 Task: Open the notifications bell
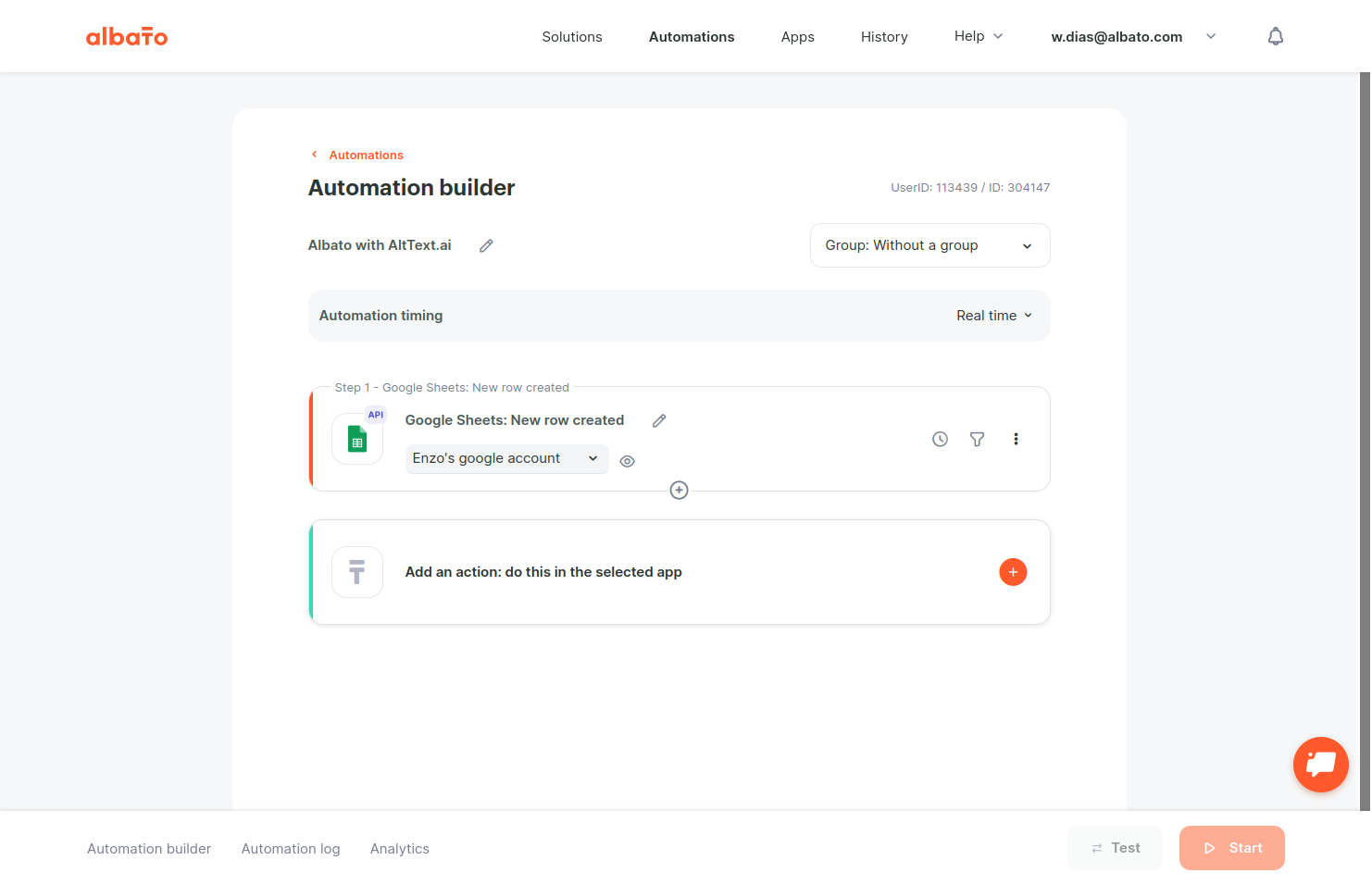1275,36
